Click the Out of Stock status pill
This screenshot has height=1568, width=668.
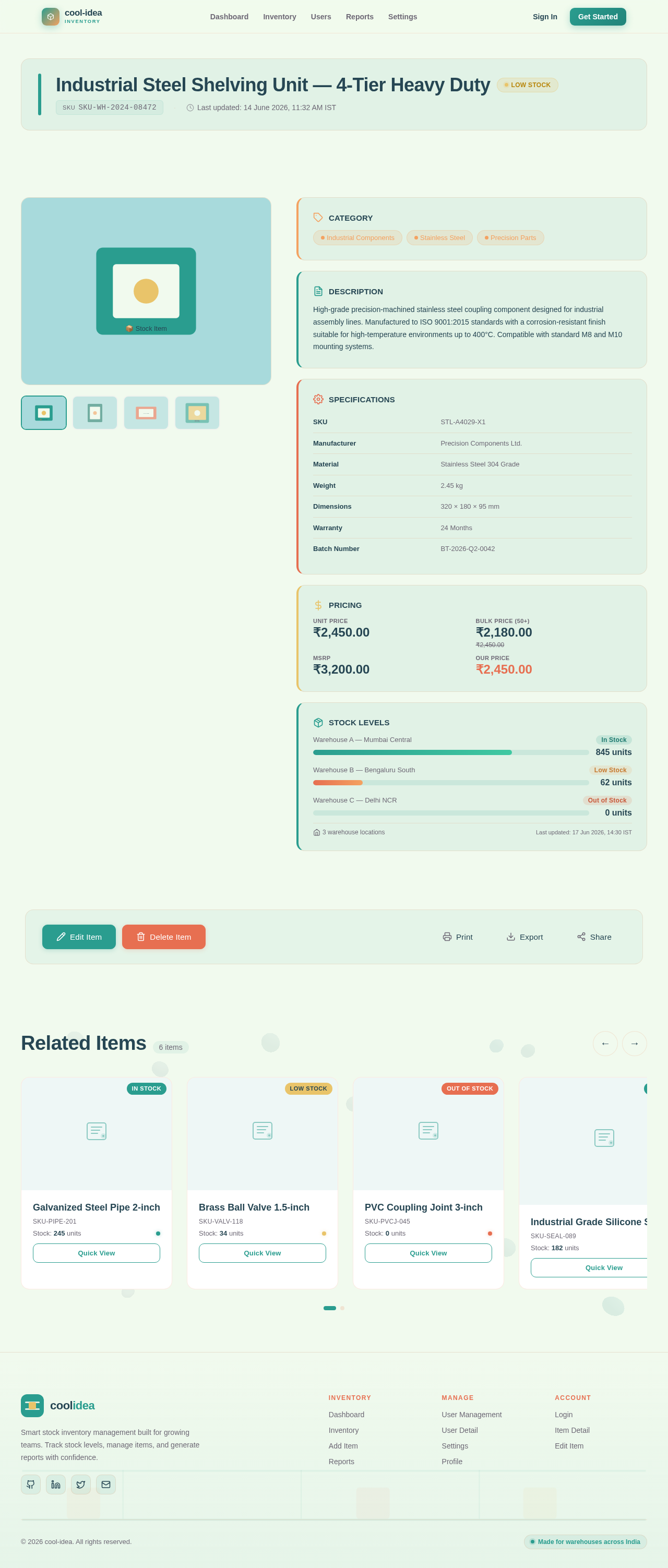pos(607,800)
